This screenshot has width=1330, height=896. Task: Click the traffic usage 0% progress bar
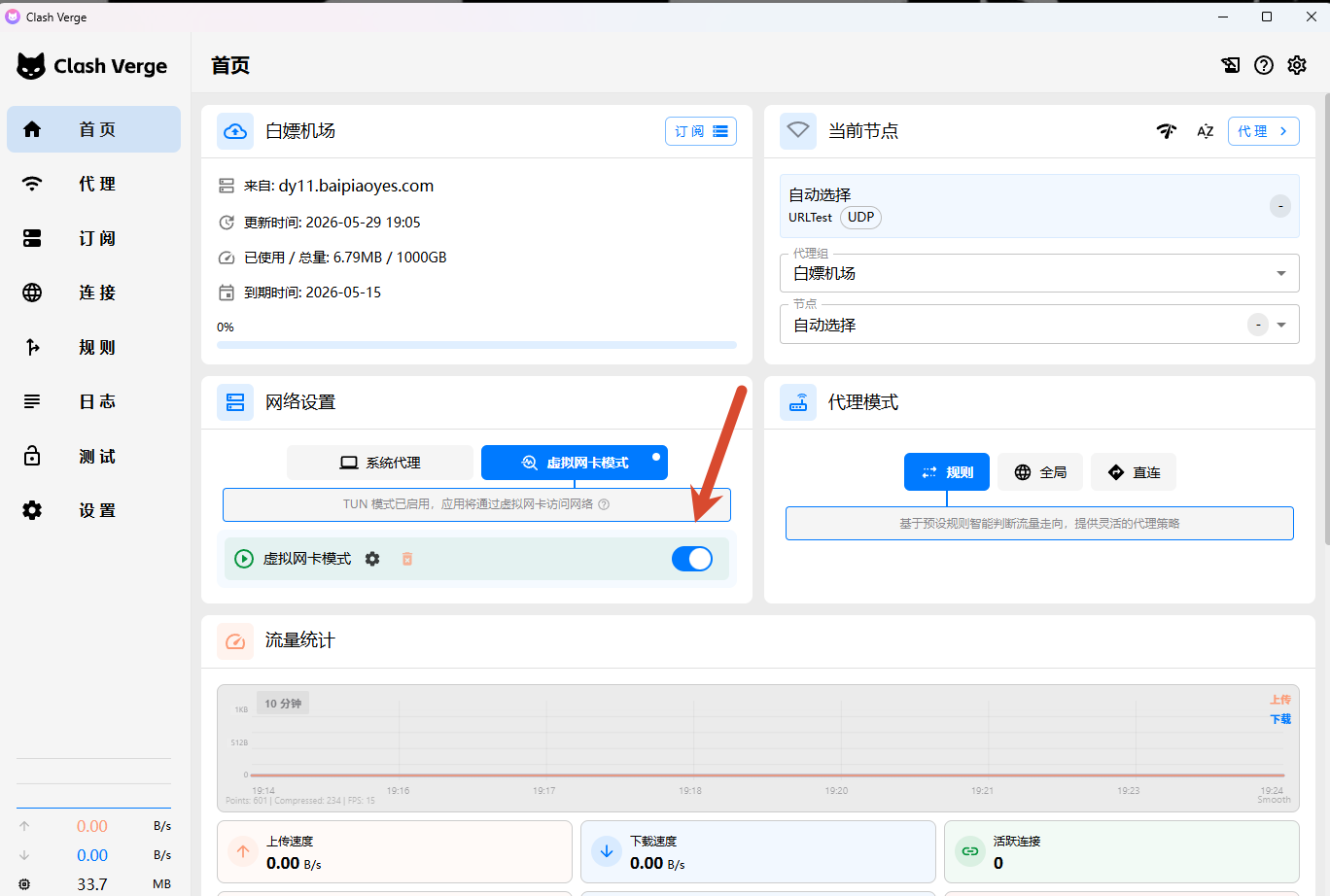click(x=476, y=345)
